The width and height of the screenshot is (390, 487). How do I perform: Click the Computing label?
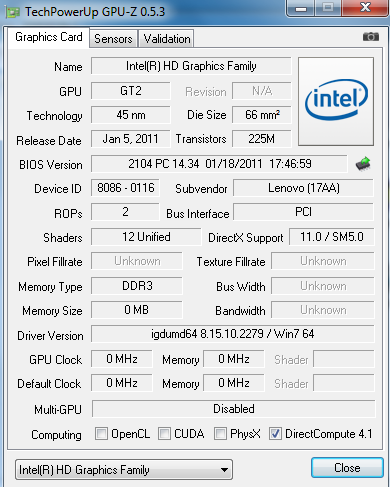point(56,435)
